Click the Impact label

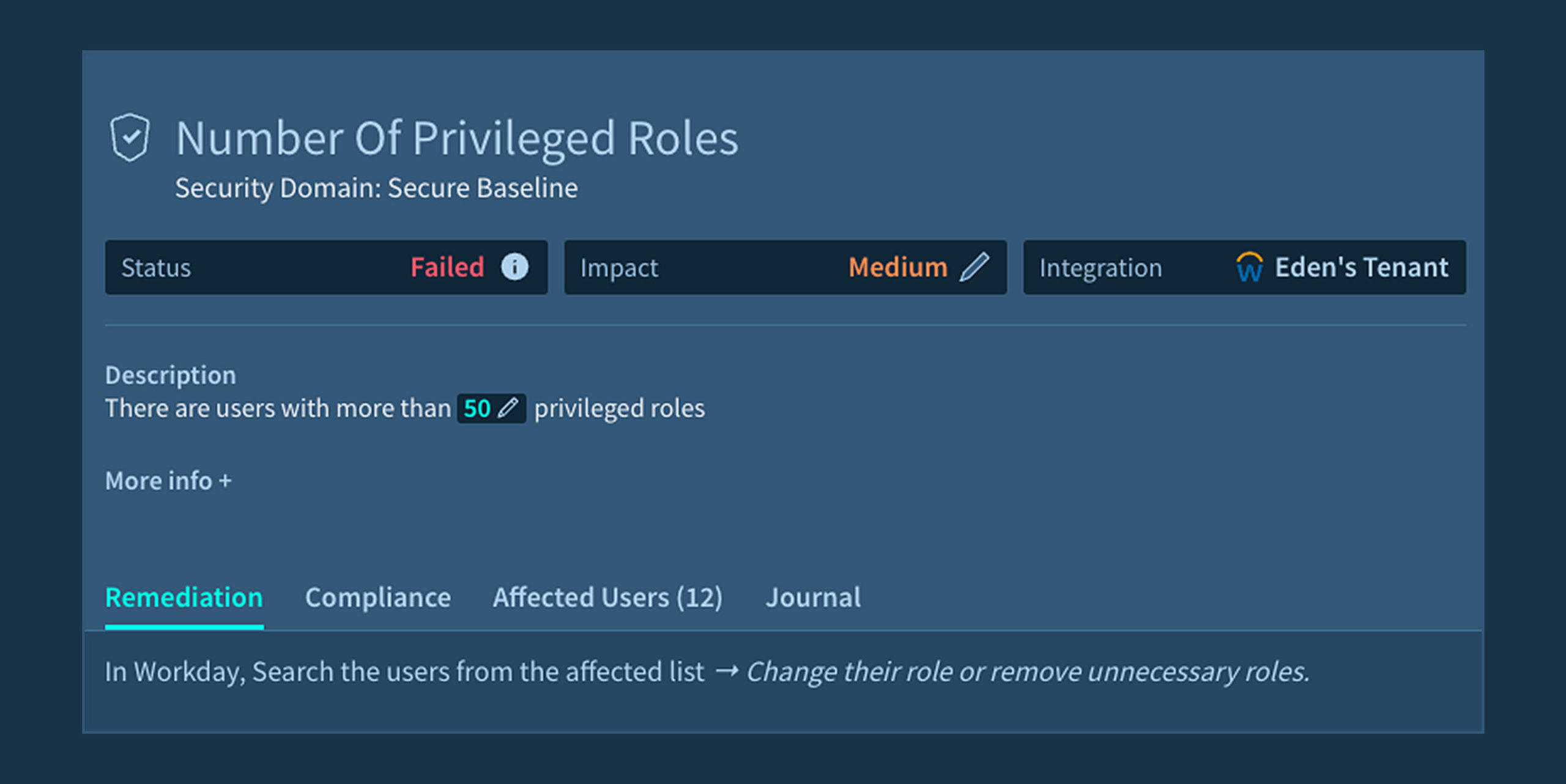pyautogui.click(x=619, y=268)
